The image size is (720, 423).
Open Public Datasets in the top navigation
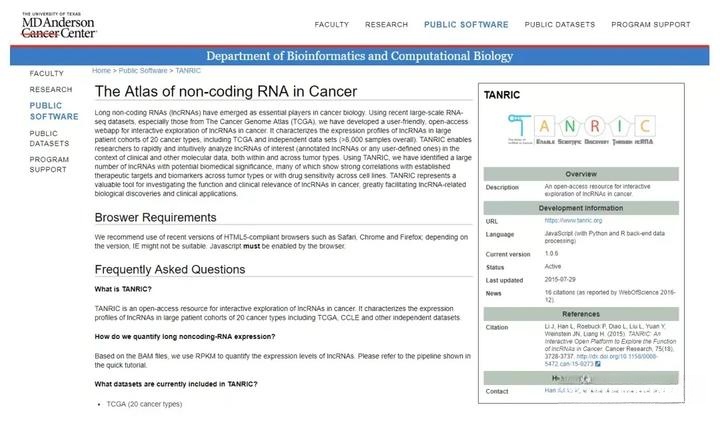click(x=560, y=24)
